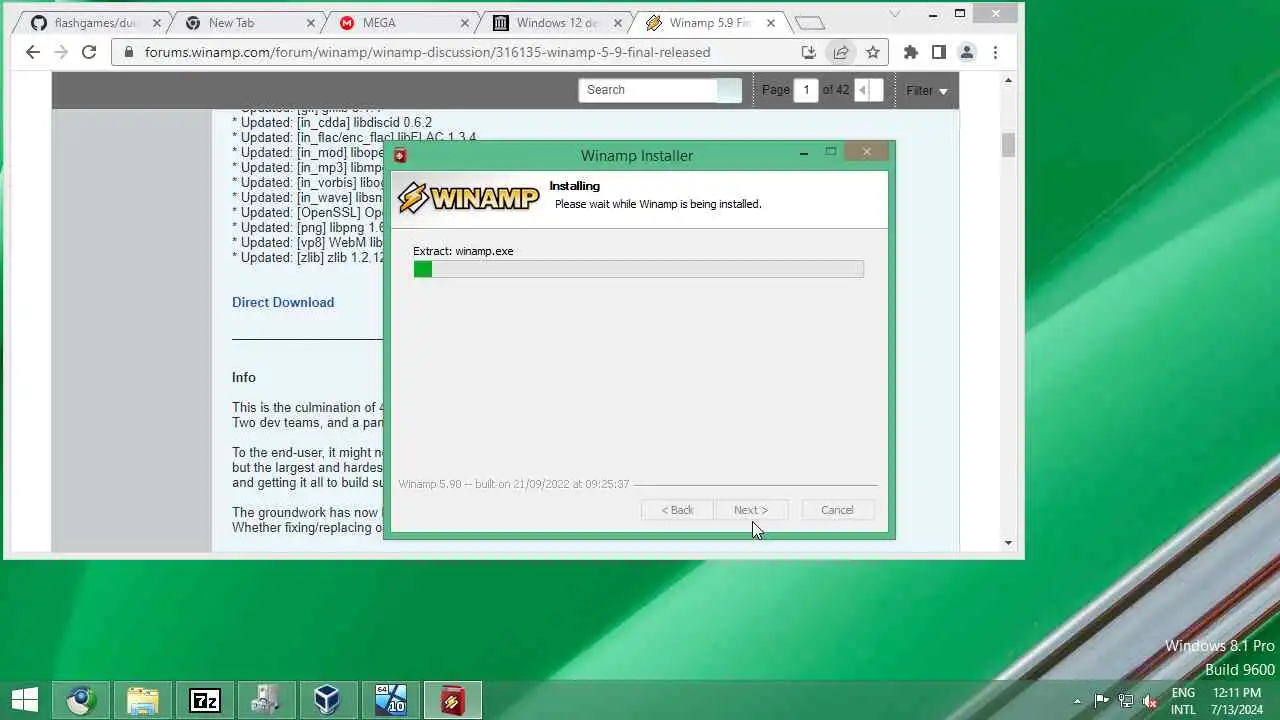The width and height of the screenshot is (1280, 720).
Task: Select the Winamp installer taskbar button
Action: coord(452,700)
